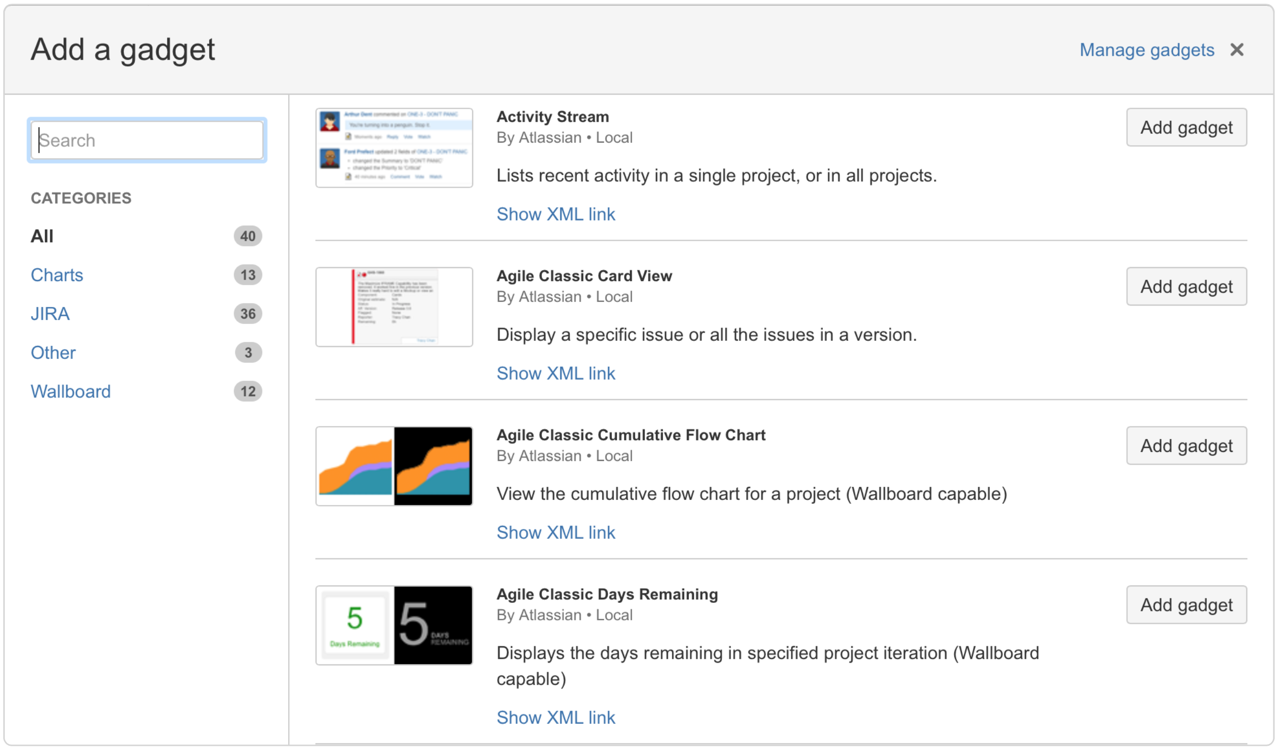This screenshot has width=1279, height=750.
Task: View All gadget categories
Action: (41, 236)
